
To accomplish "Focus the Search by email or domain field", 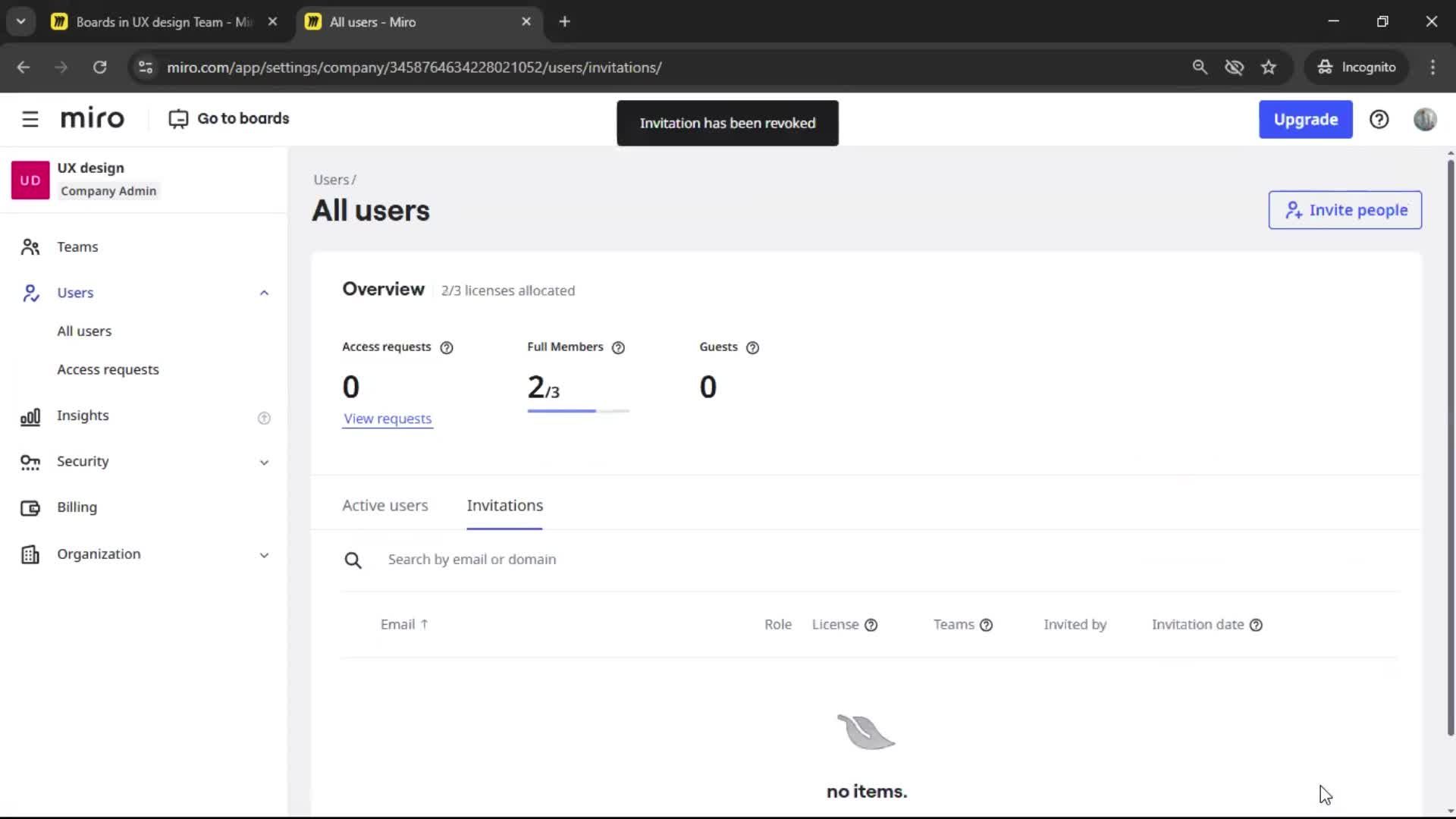I will point(868,560).
